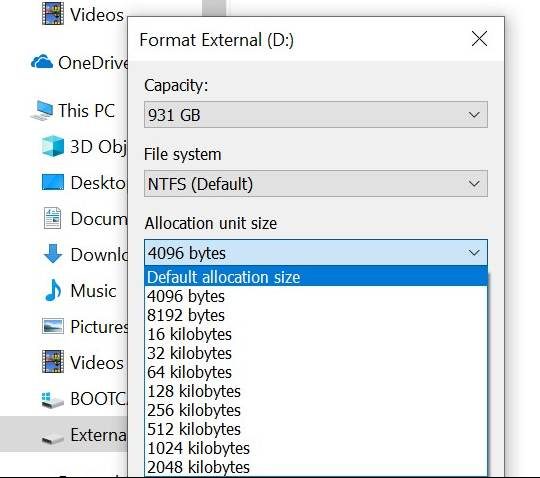Open the File system NTFS dropdown

(315, 184)
